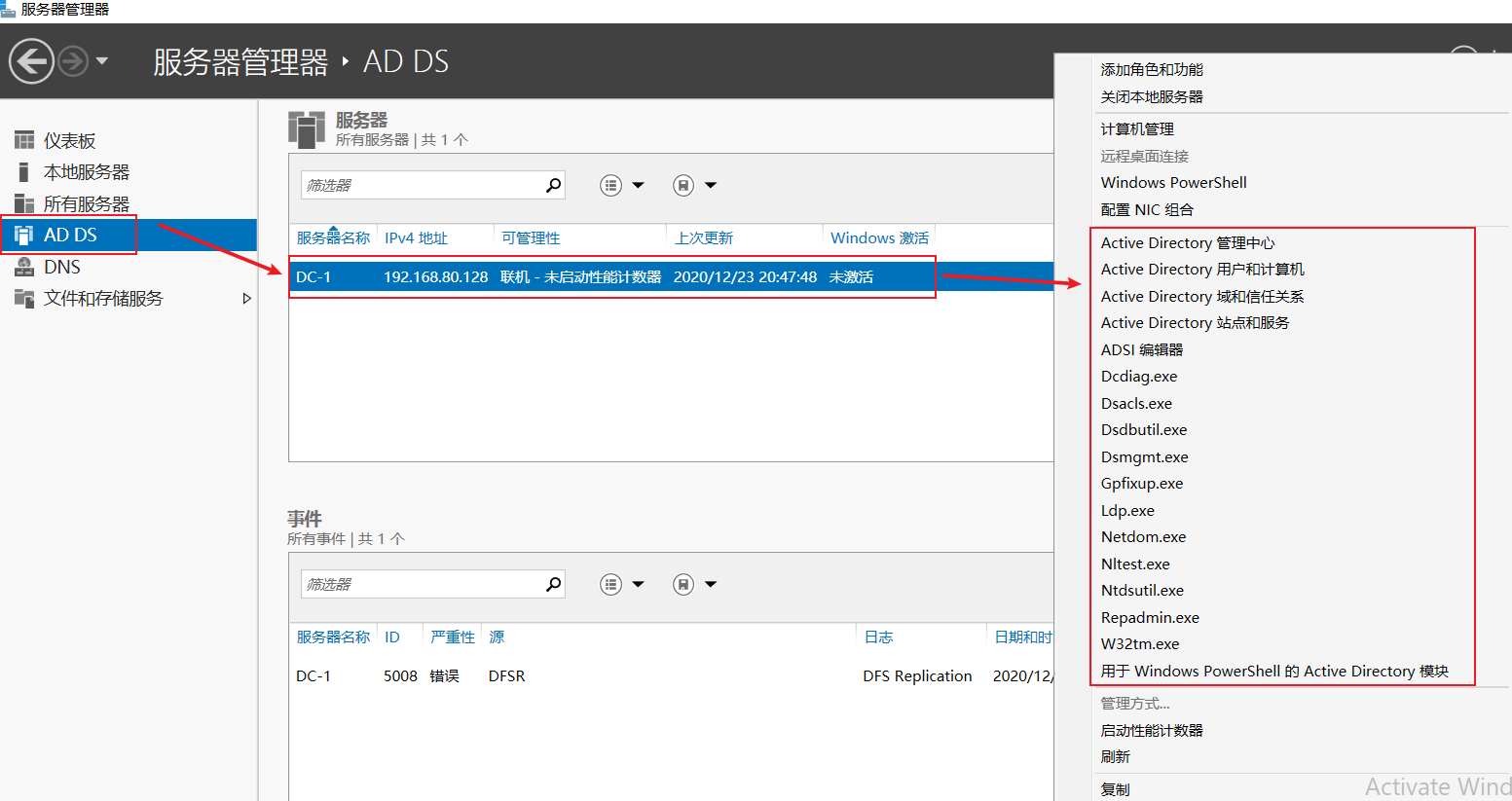Click the search icon in events filter
The image size is (1512, 801).
coord(553,584)
